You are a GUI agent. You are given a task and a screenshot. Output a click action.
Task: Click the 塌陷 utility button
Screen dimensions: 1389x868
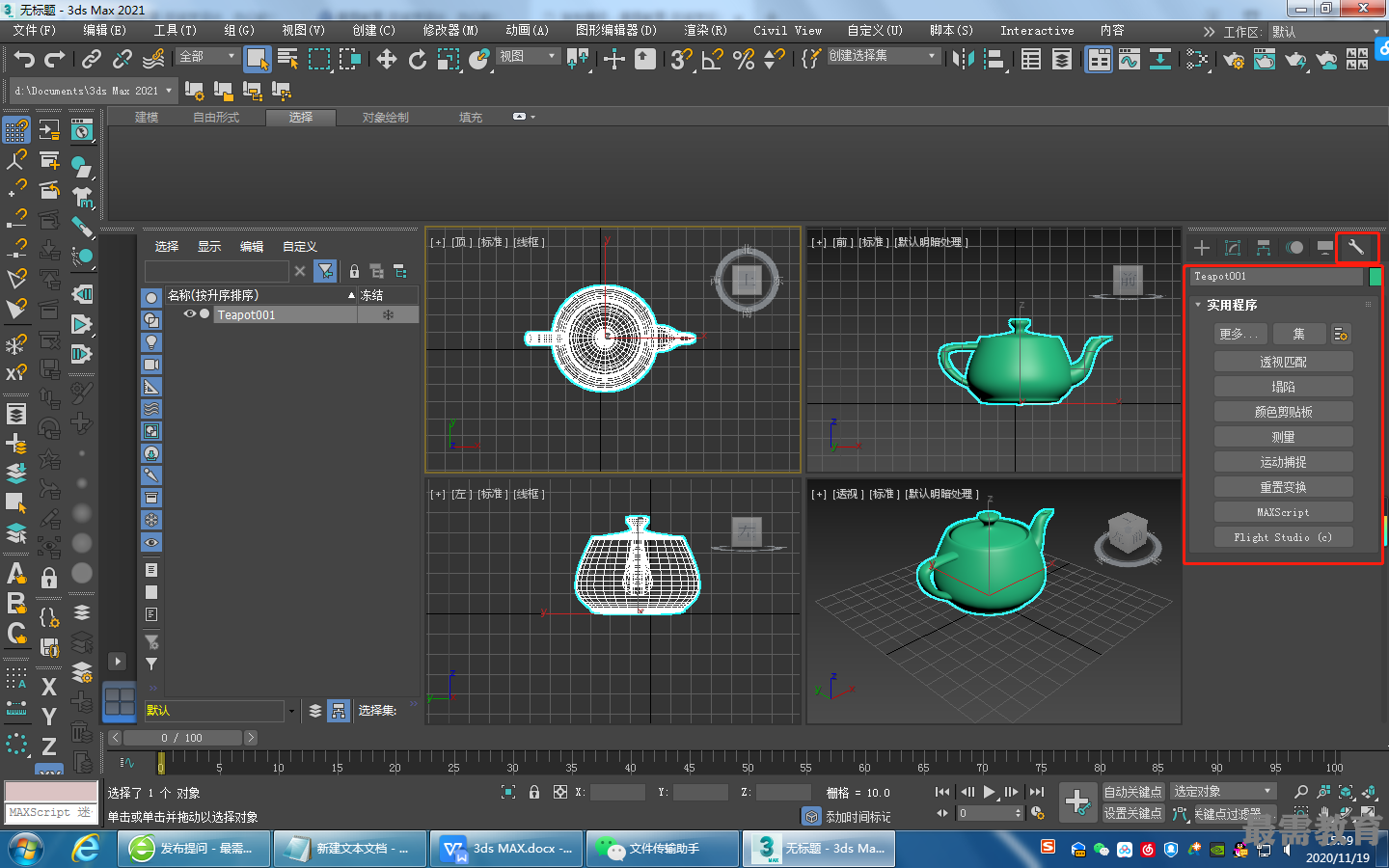[x=1283, y=387]
